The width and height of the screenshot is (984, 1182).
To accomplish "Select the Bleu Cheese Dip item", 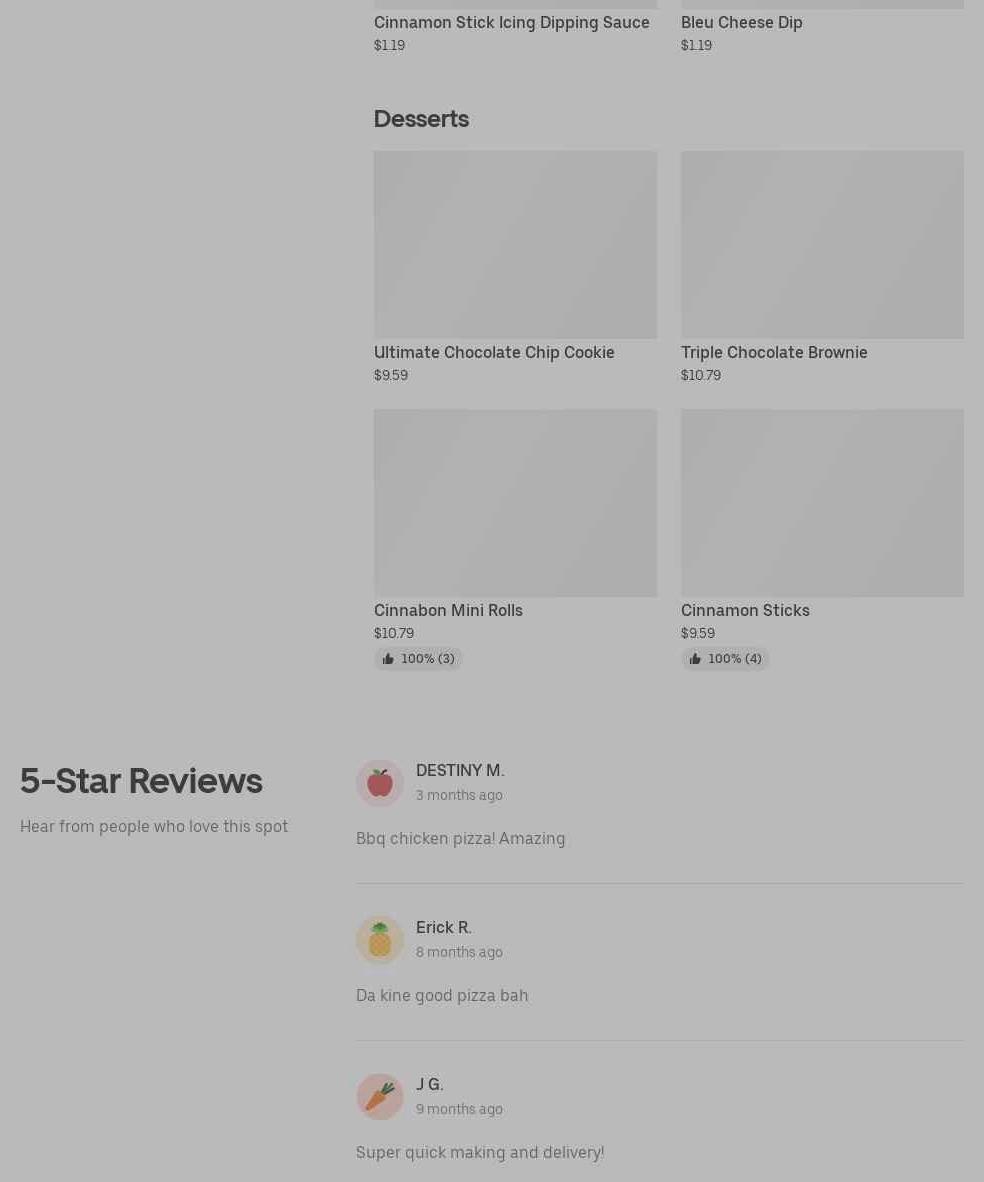I will [x=741, y=22].
